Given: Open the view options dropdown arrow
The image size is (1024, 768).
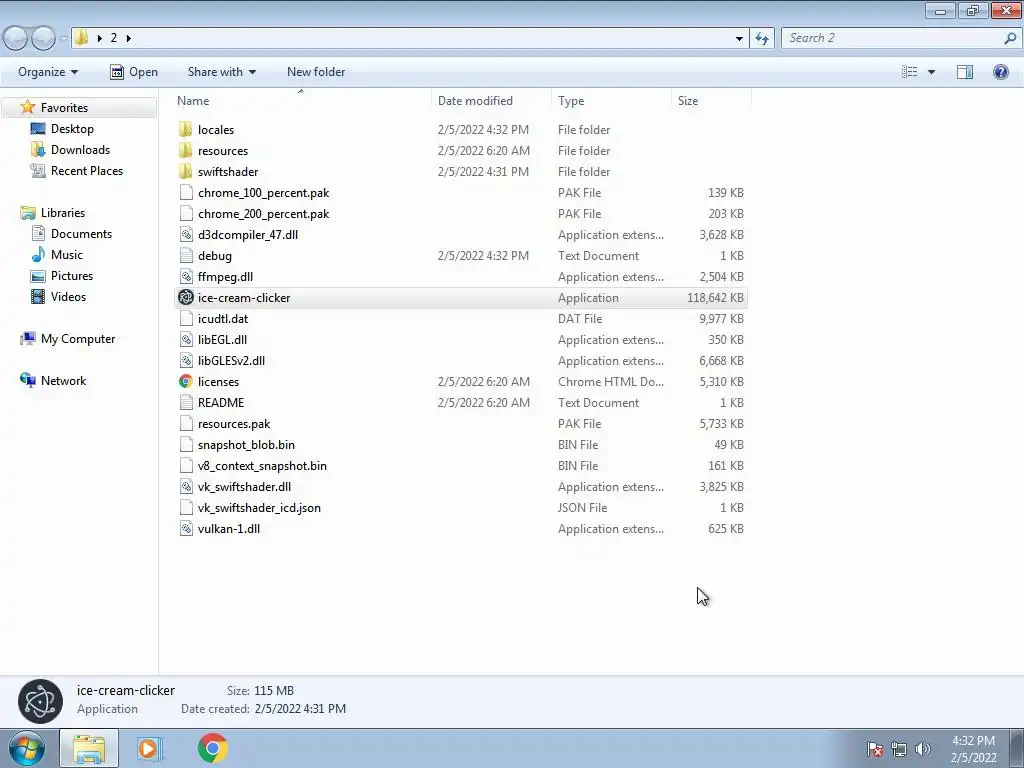Looking at the screenshot, I should (x=931, y=72).
